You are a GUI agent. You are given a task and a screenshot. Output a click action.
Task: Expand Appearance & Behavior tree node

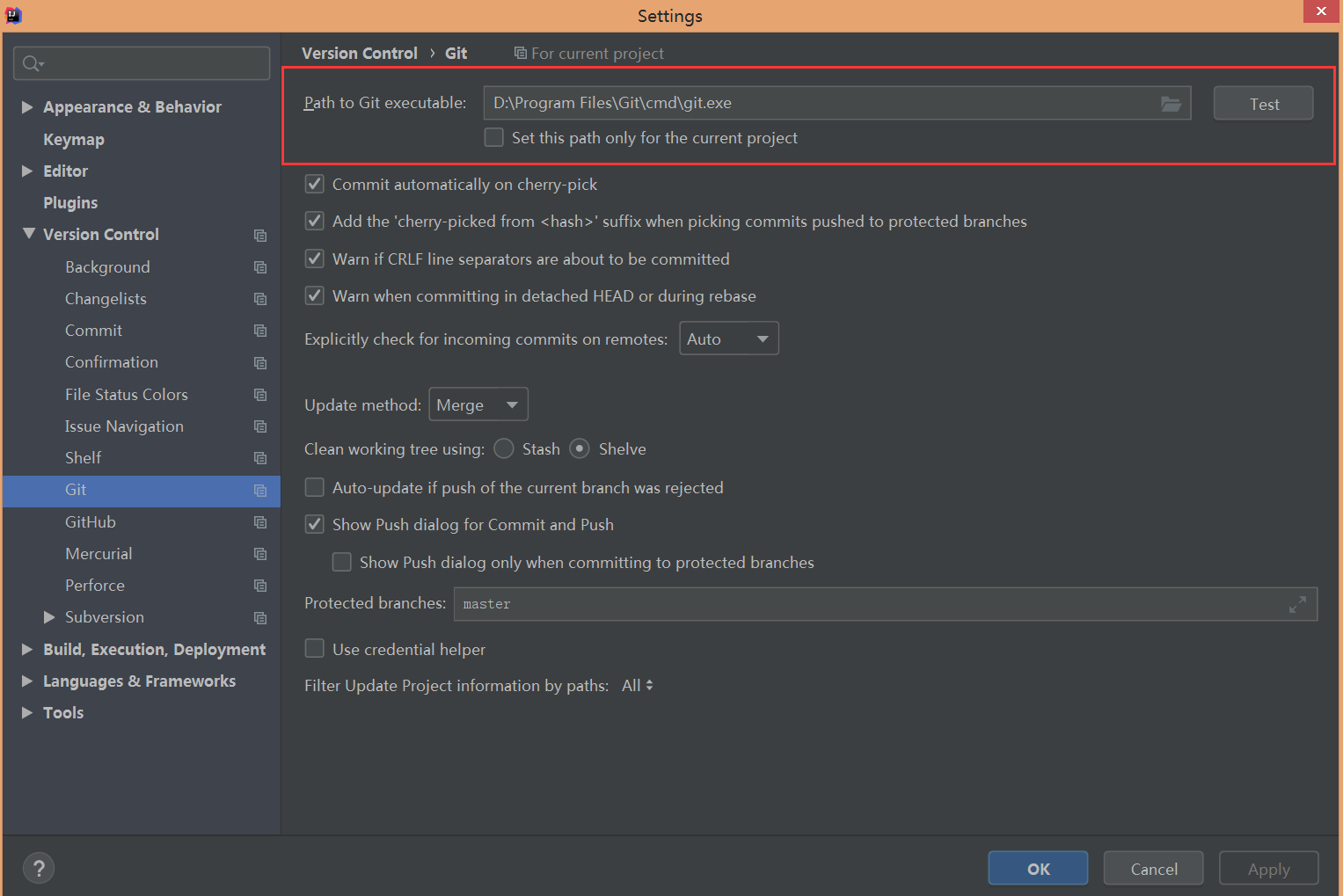pyautogui.click(x=27, y=106)
